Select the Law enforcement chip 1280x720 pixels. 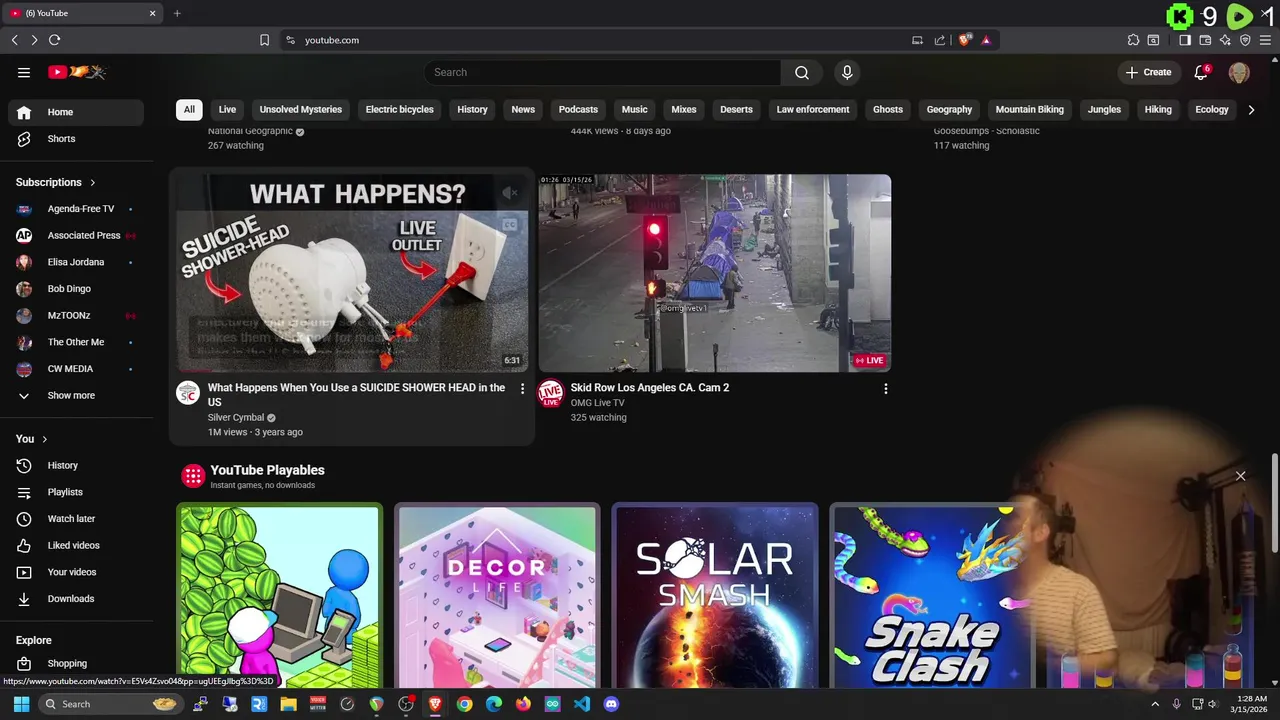[812, 110]
